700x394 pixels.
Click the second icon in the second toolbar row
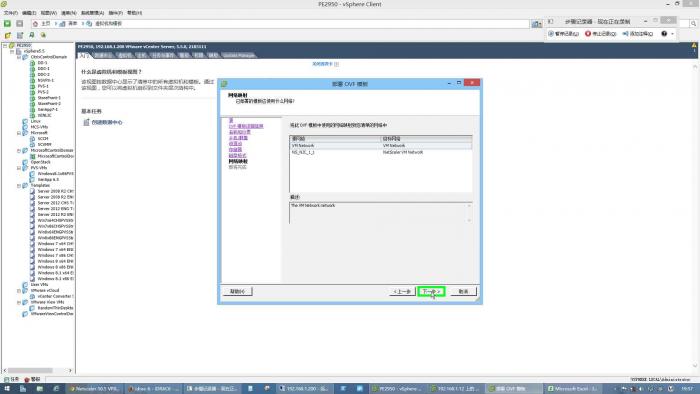20,35
